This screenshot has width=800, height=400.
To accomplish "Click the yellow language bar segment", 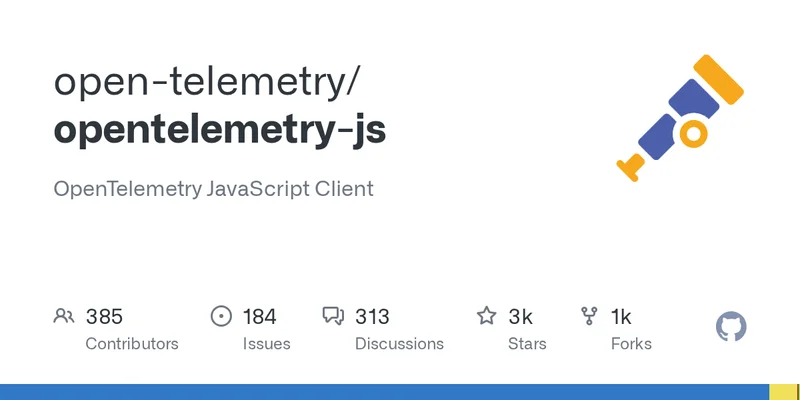I will [x=783, y=392].
